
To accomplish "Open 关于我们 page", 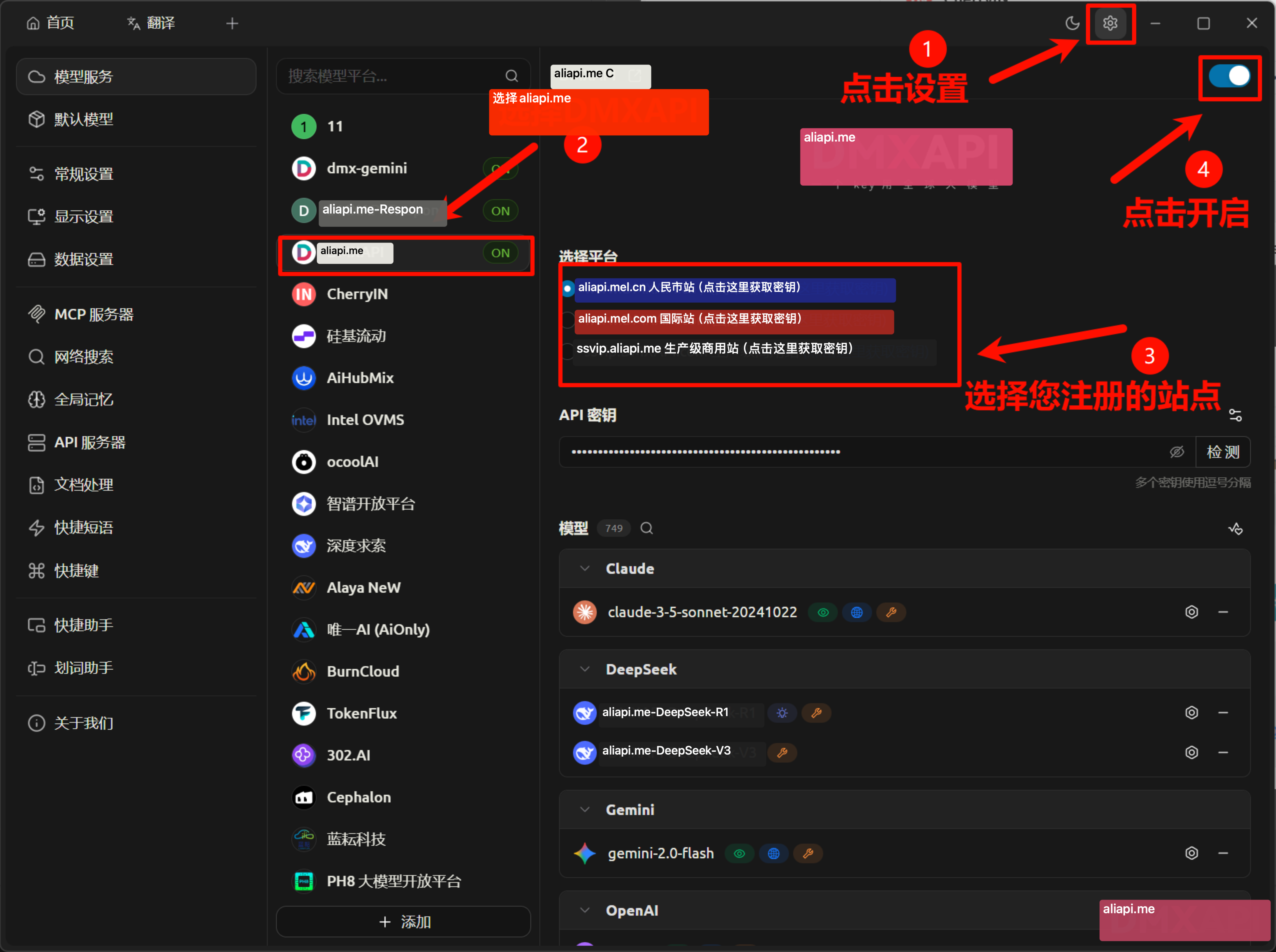I will pyautogui.click(x=136, y=723).
